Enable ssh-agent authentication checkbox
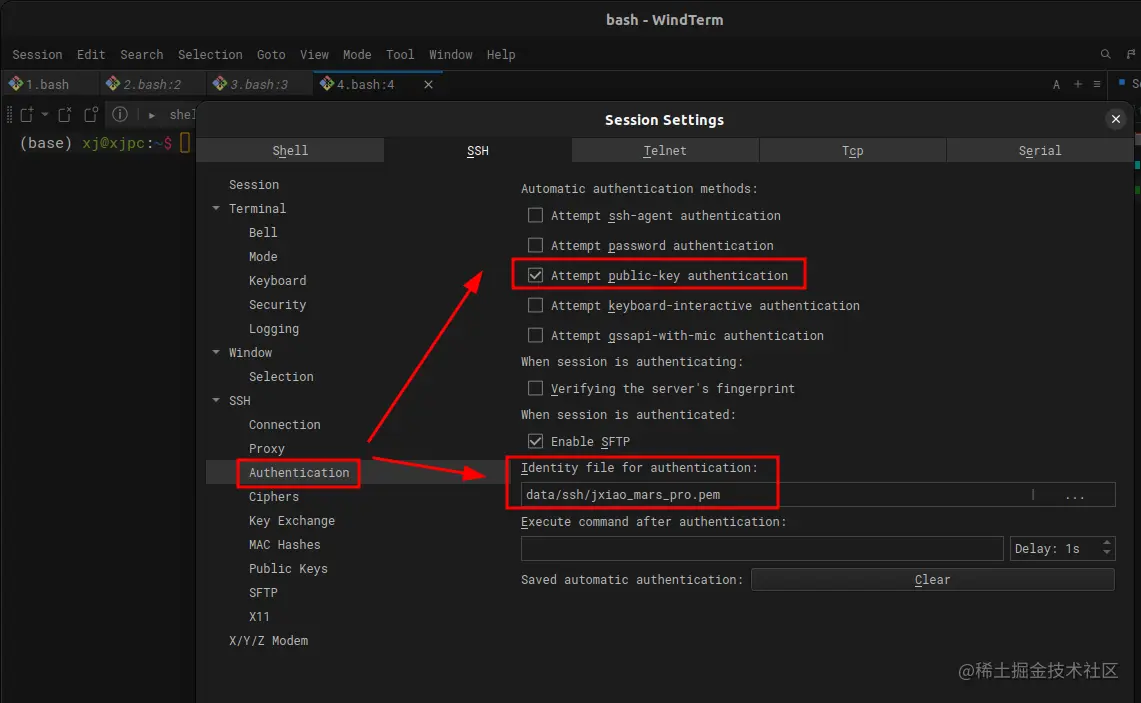1141x703 pixels. click(x=535, y=215)
